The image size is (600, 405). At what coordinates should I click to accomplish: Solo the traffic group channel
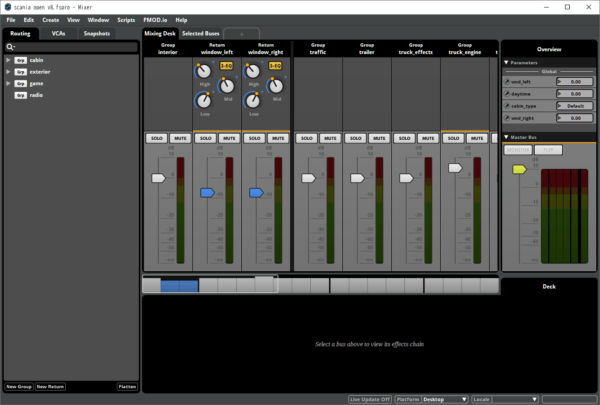click(x=306, y=138)
